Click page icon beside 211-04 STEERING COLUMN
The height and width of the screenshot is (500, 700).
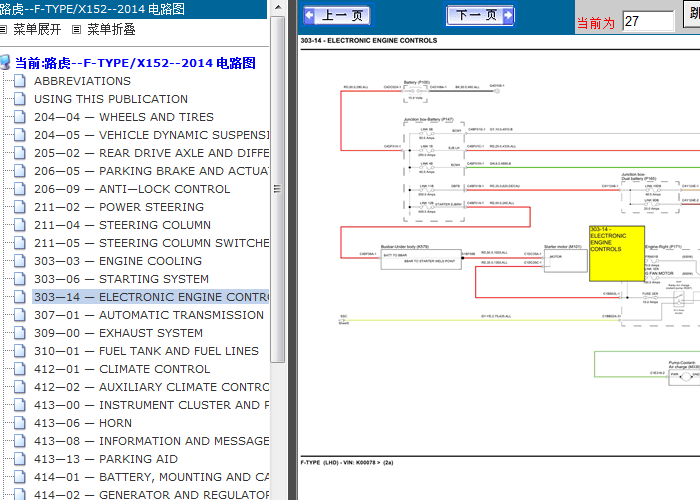pos(20,225)
